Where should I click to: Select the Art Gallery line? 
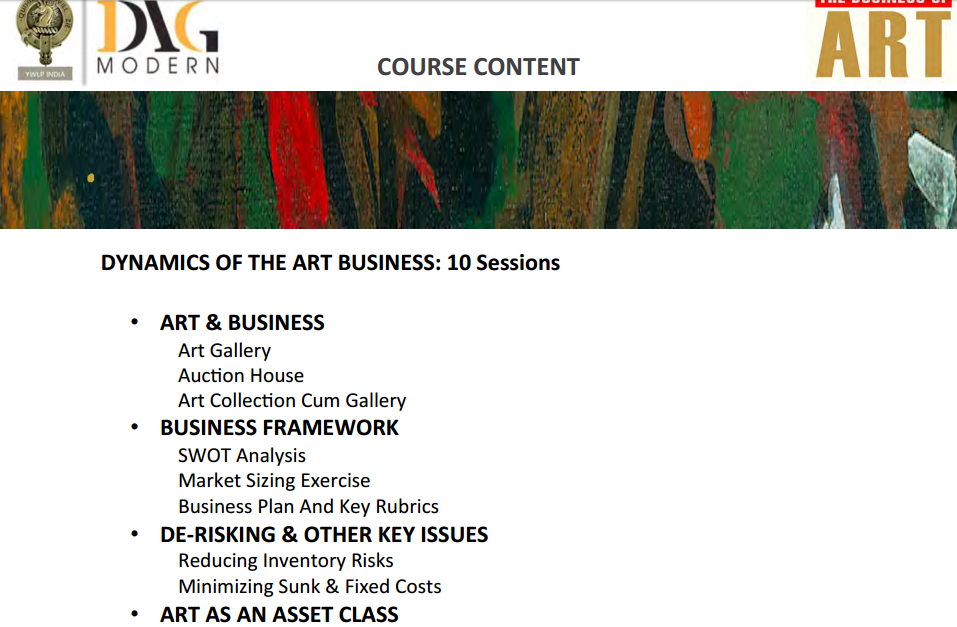(224, 350)
